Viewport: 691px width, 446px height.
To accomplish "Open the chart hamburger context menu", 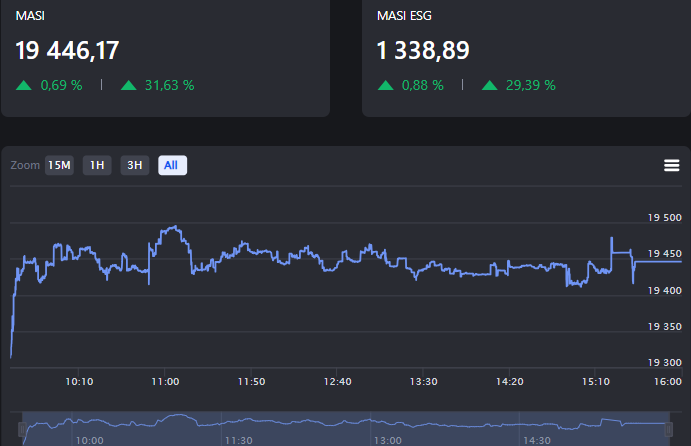I will [671, 165].
